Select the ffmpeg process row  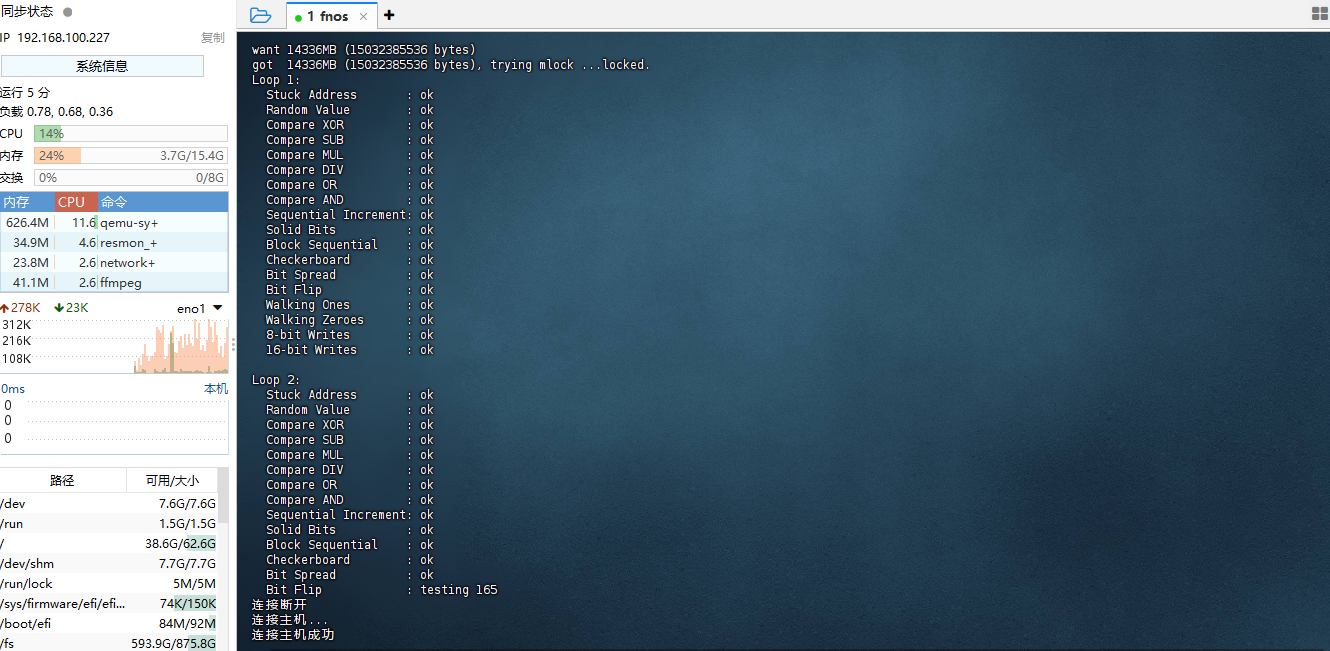click(114, 283)
